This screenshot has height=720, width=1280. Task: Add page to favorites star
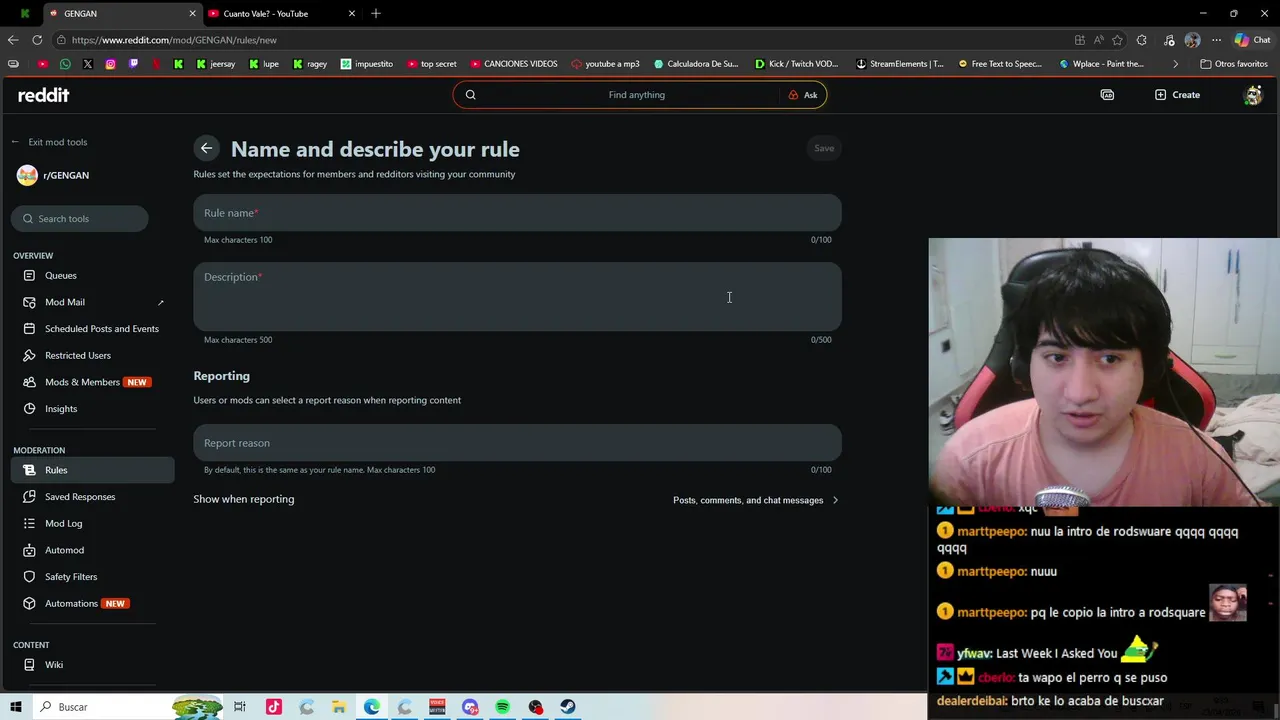click(1117, 40)
